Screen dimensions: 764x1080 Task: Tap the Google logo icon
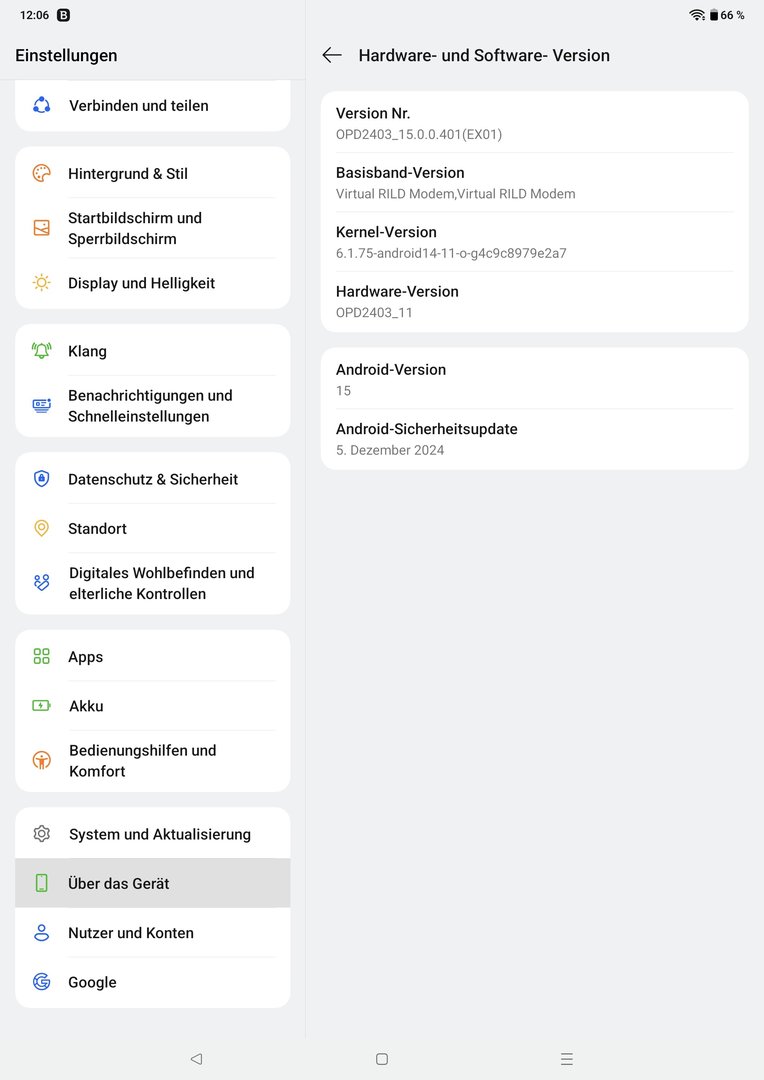click(41, 982)
